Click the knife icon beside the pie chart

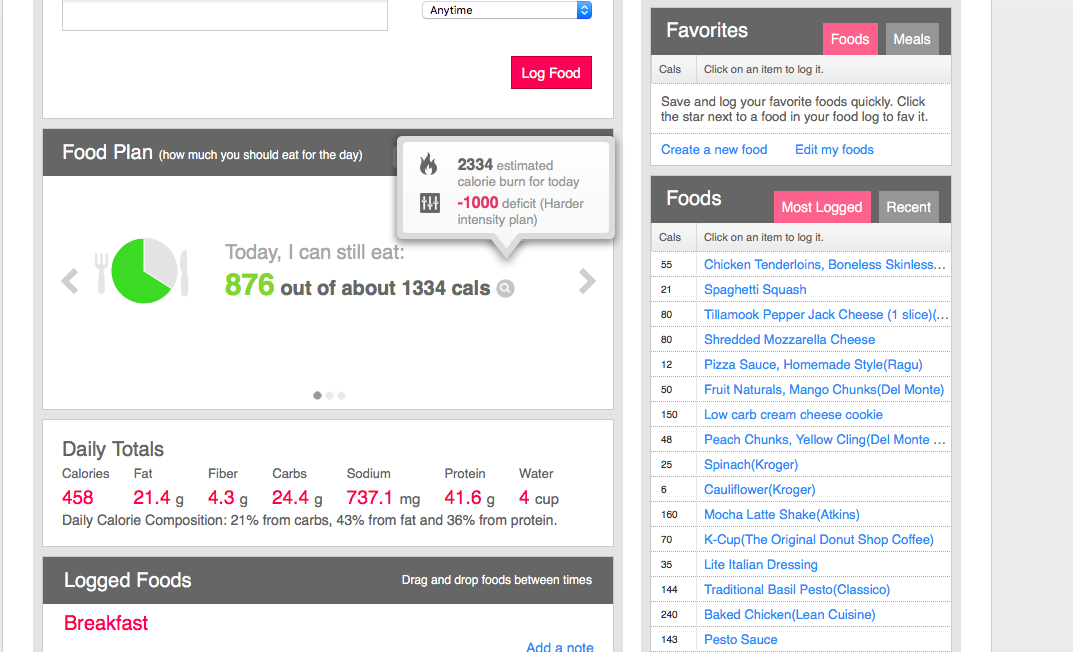point(184,272)
